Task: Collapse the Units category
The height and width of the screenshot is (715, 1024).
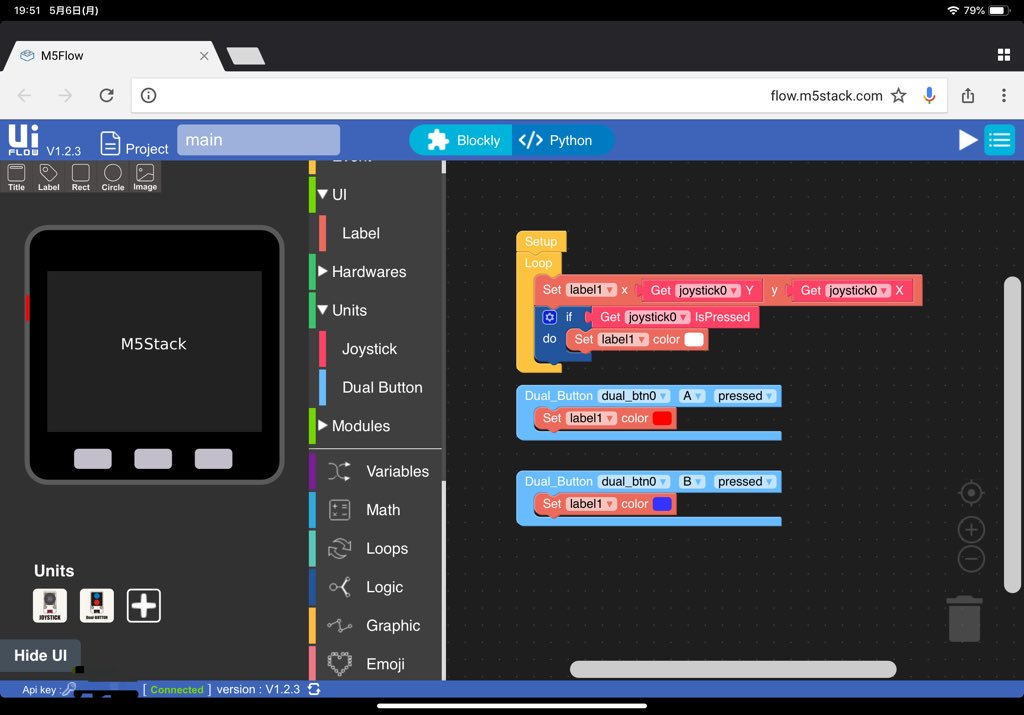Action: (x=323, y=310)
